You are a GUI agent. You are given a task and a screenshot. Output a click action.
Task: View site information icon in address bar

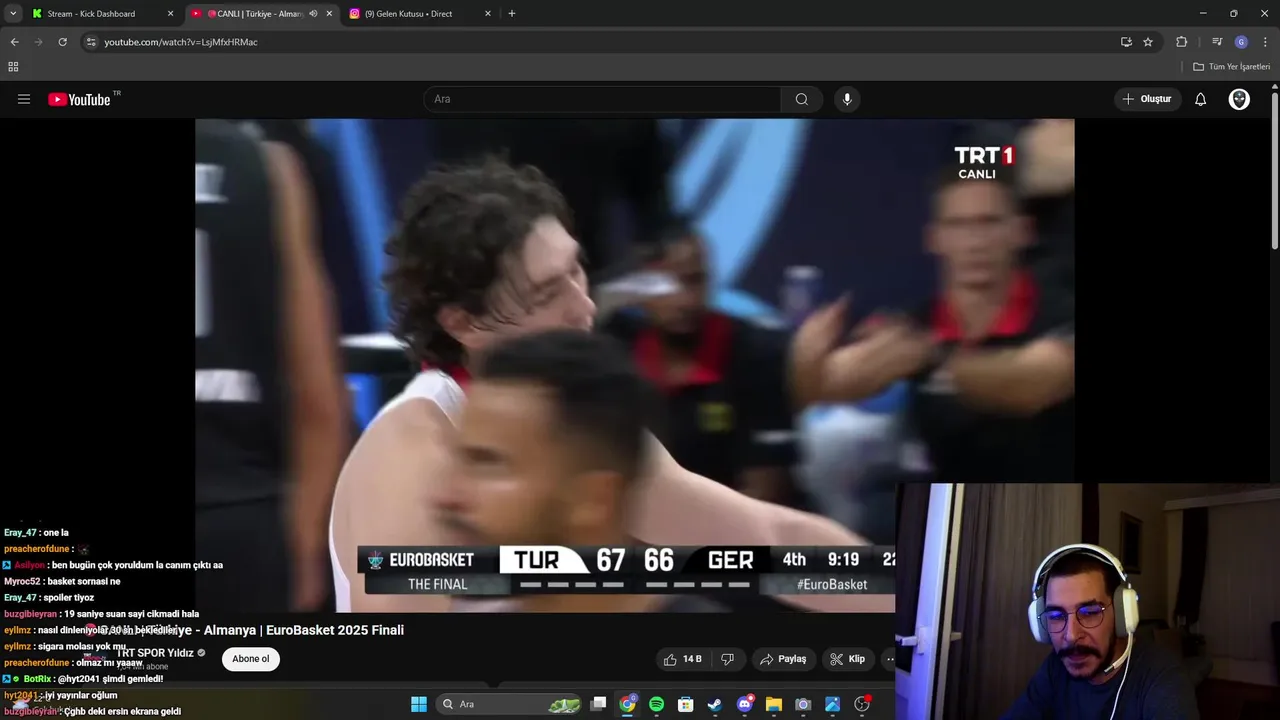tap(91, 42)
